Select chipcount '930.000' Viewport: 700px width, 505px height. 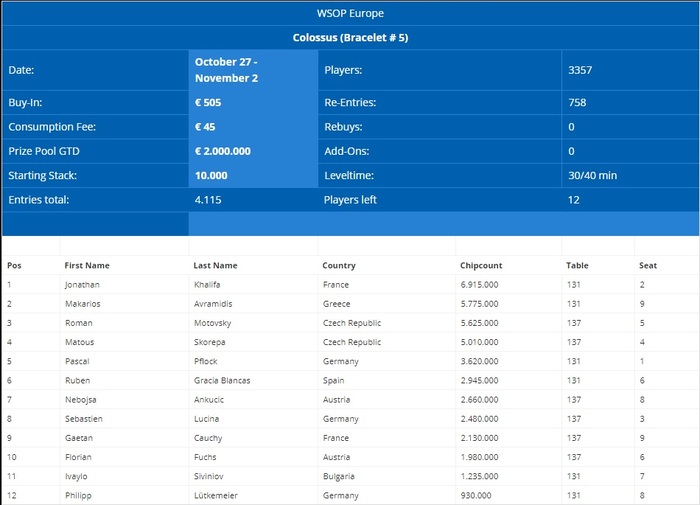point(476,496)
